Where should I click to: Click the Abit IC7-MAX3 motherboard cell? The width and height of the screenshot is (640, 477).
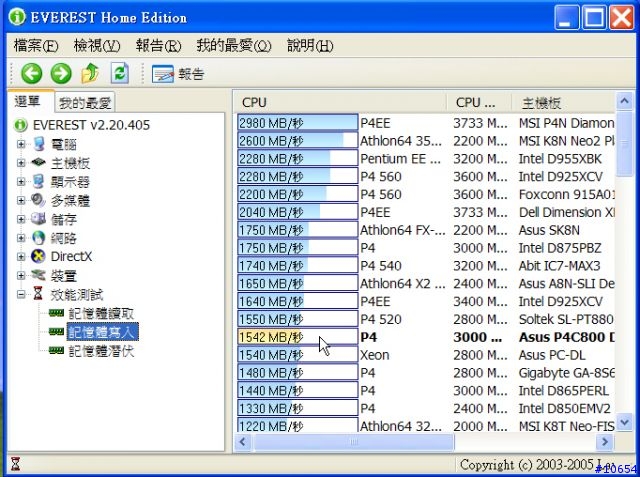[559, 266]
